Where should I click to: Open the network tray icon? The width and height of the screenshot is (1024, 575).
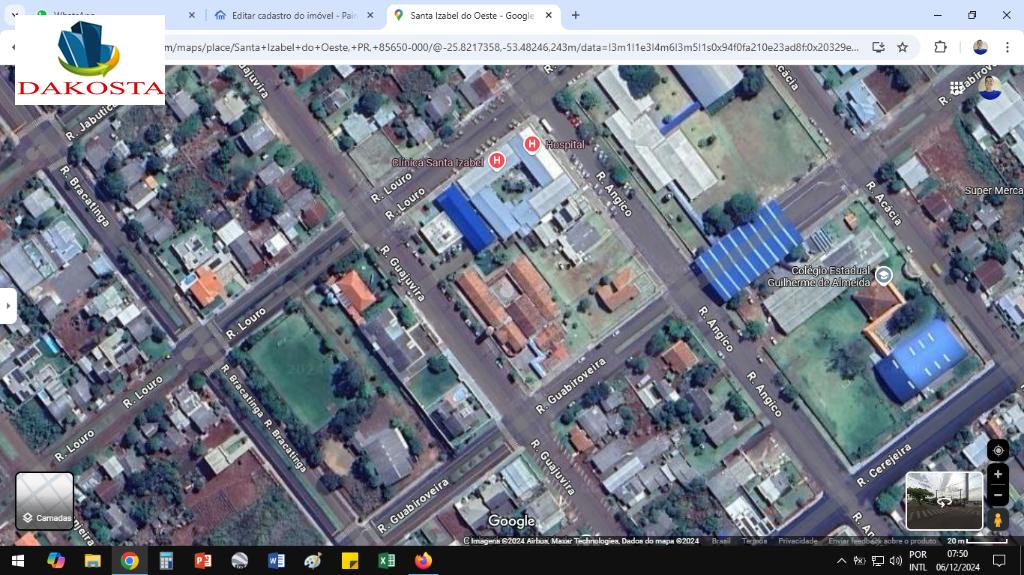click(878, 561)
